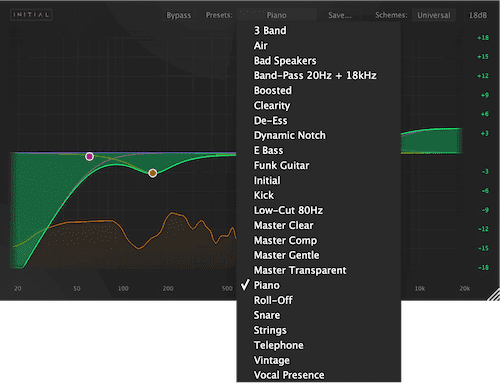Open the 18dB range selector
Viewport: 500px width, 383px height.
point(478,15)
